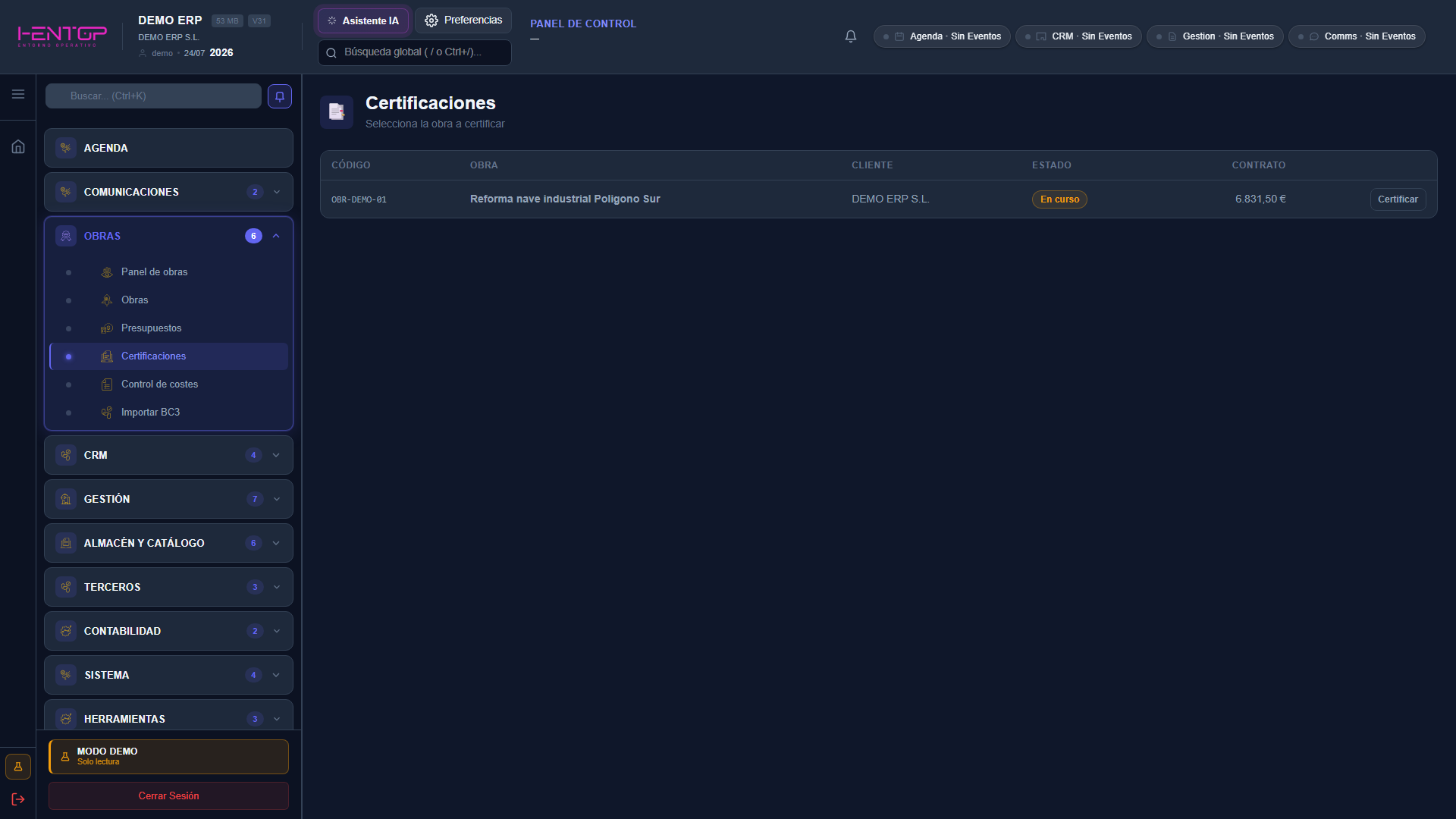Click the COMUNICACIONES section icon

(66, 192)
